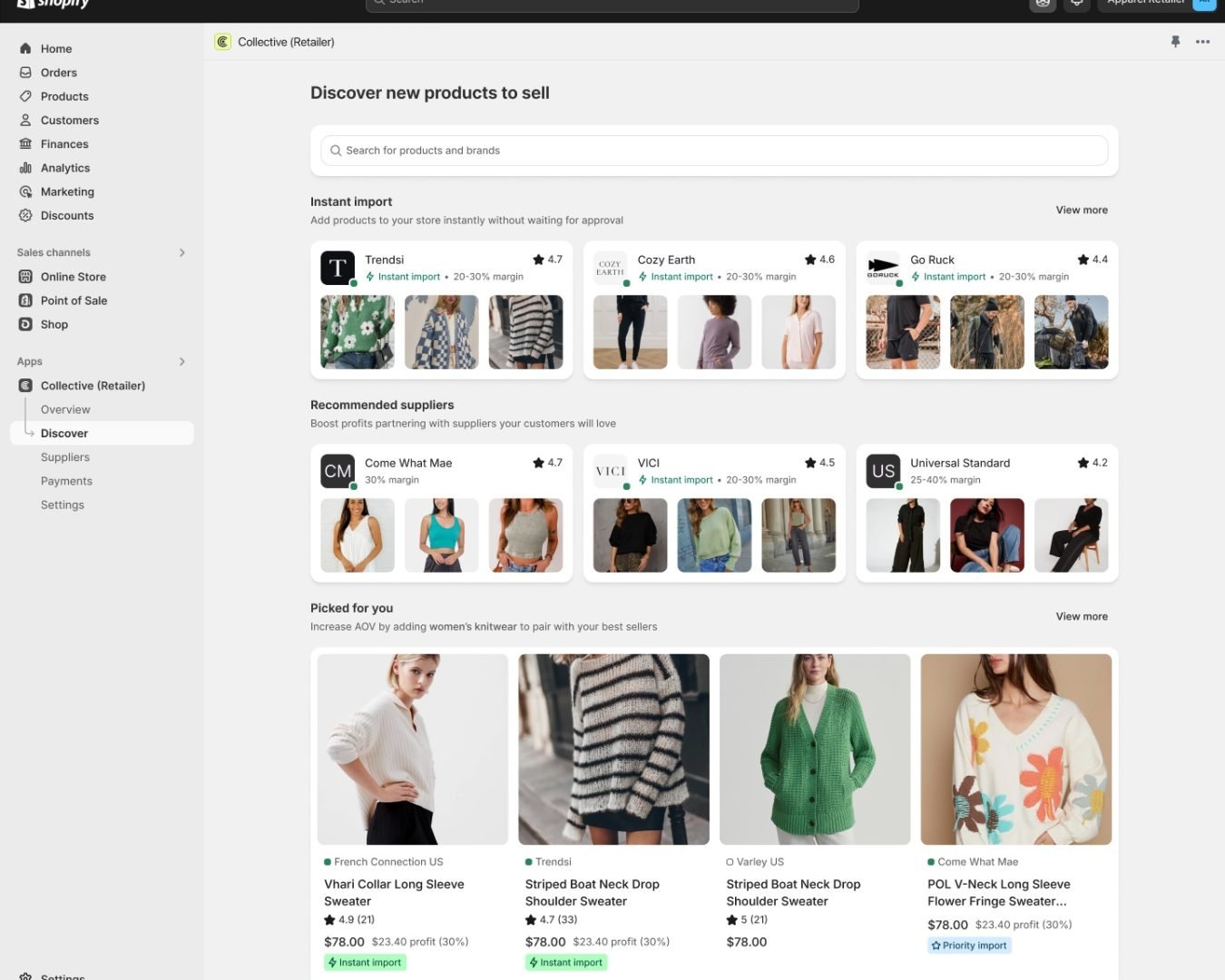The height and width of the screenshot is (980, 1225).
Task: Pin the Collective app with pin icon
Action: [1176, 42]
